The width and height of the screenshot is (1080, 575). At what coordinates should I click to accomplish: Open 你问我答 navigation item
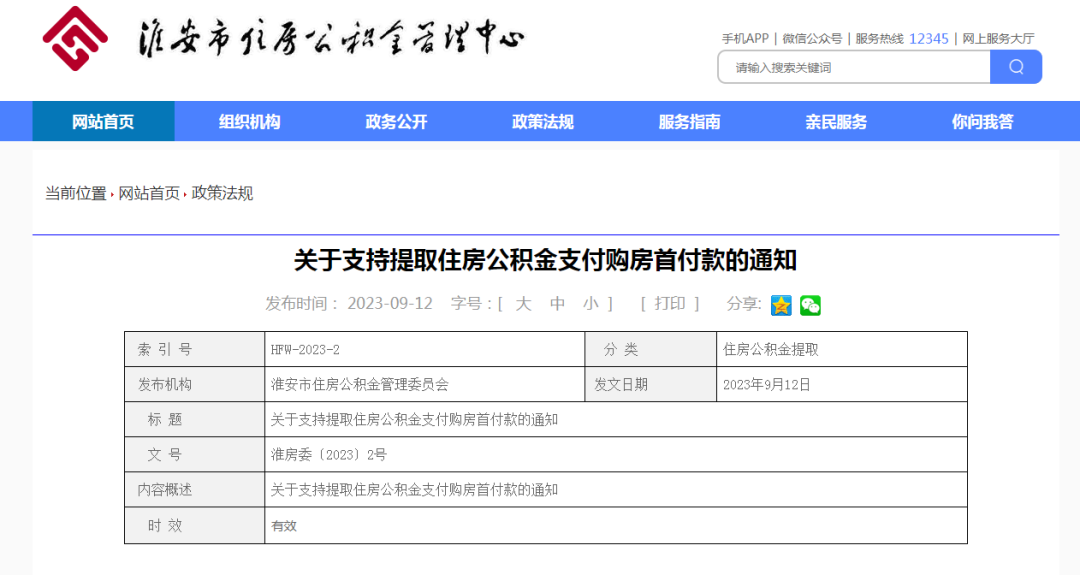pyautogui.click(x=982, y=122)
